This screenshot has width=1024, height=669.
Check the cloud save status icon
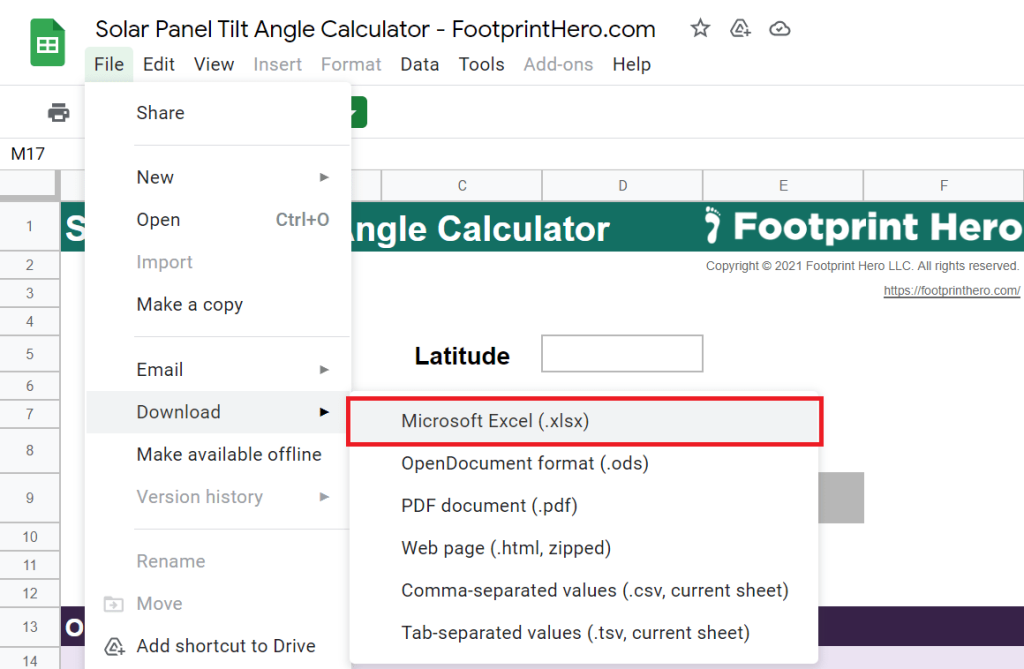click(780, 29)
